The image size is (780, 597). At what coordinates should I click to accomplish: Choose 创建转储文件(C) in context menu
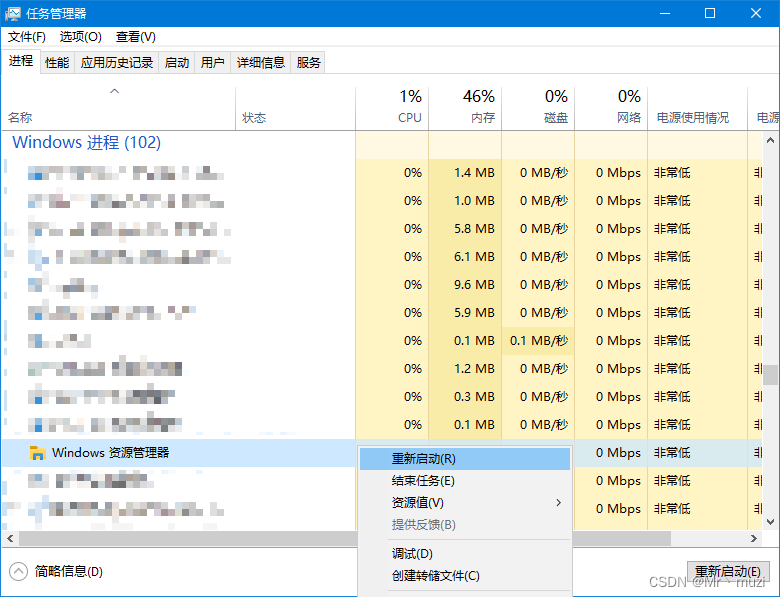pos(465,575)
